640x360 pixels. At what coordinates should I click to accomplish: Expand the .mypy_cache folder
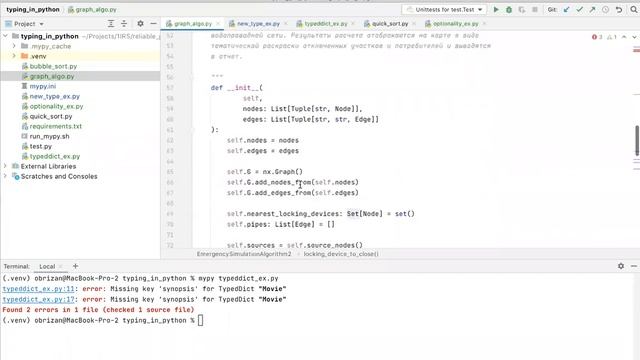click(14, 46)
